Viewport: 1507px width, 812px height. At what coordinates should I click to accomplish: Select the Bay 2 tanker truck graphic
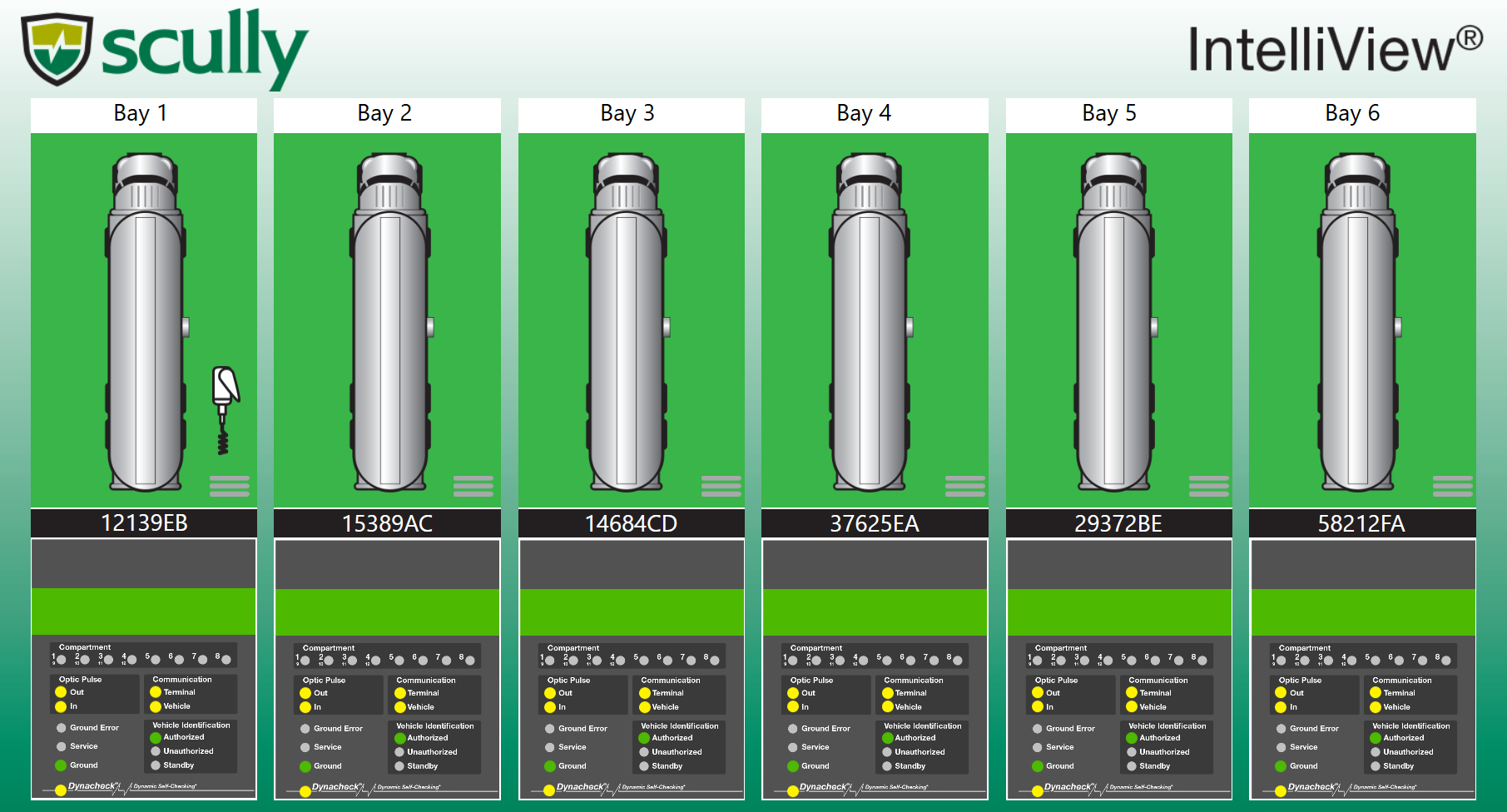(x=389, y=321)
